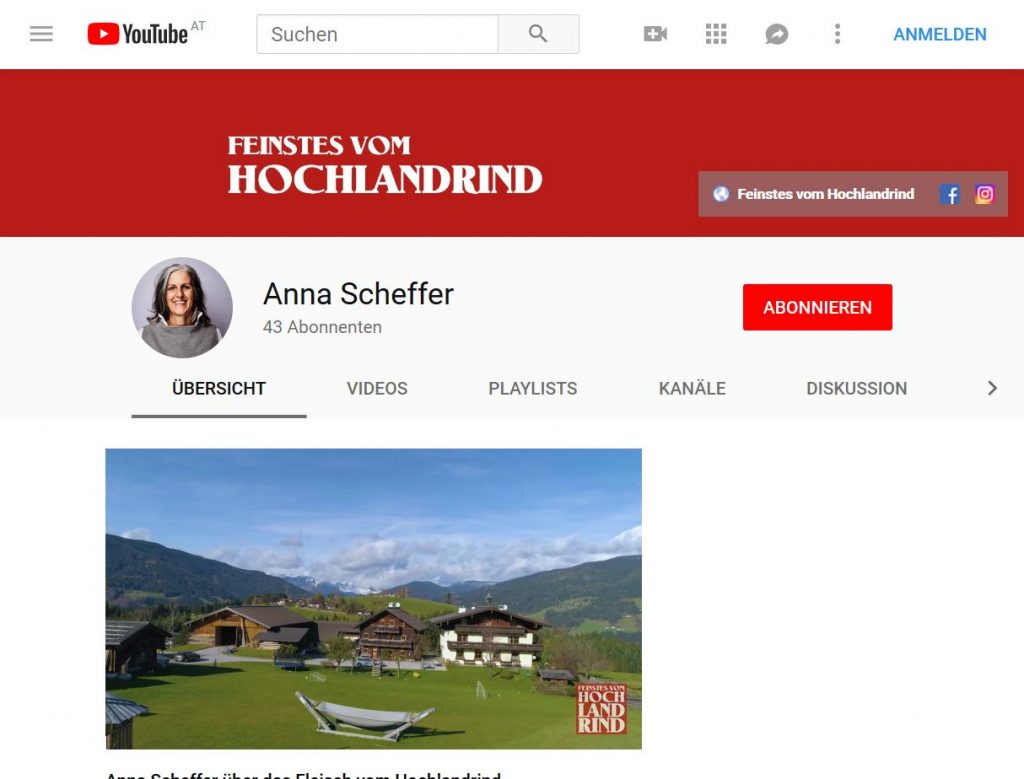Click into the Suchen search field
This screenshot has width=1024, height=779.
click(377, 34)
